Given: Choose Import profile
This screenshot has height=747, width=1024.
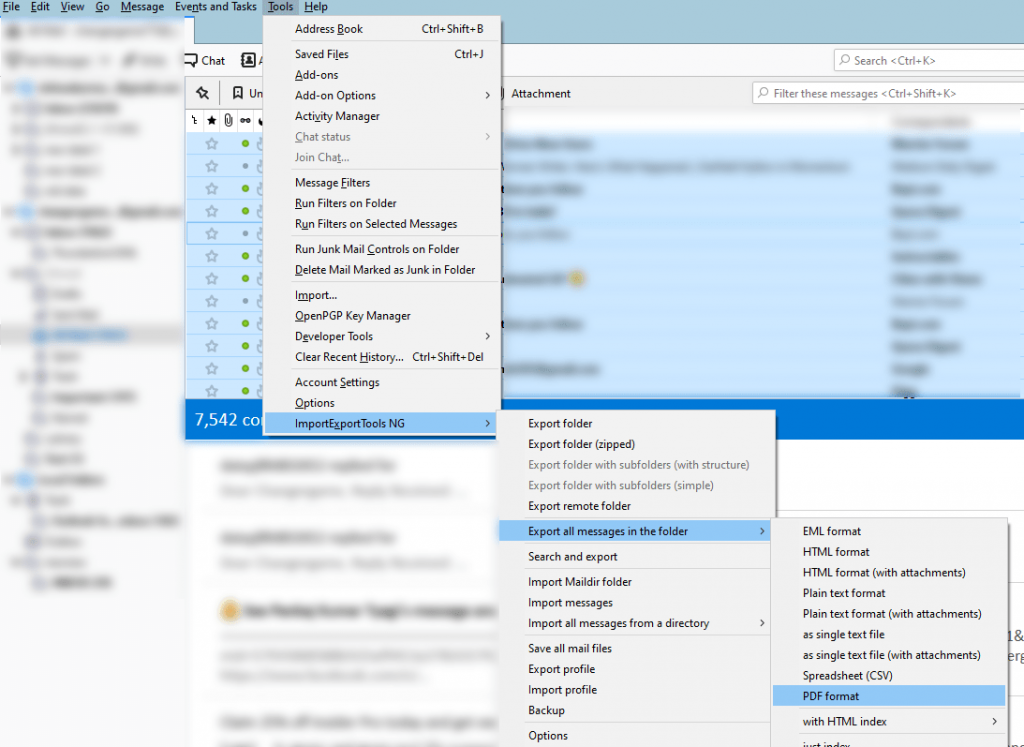Looking at the screenshot, I should coord(635,690).
